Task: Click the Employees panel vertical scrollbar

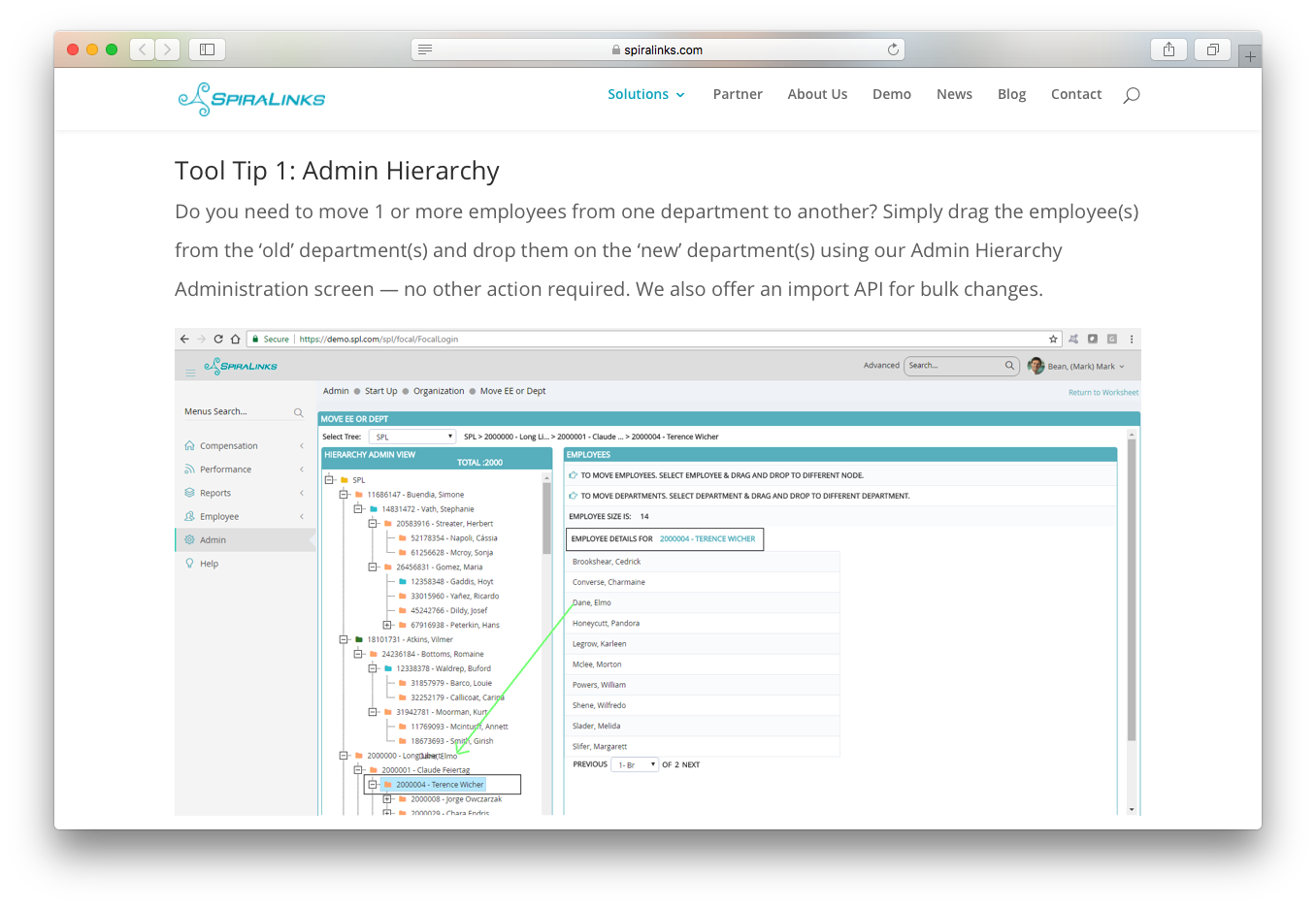Action: [x=1132, y=592]
